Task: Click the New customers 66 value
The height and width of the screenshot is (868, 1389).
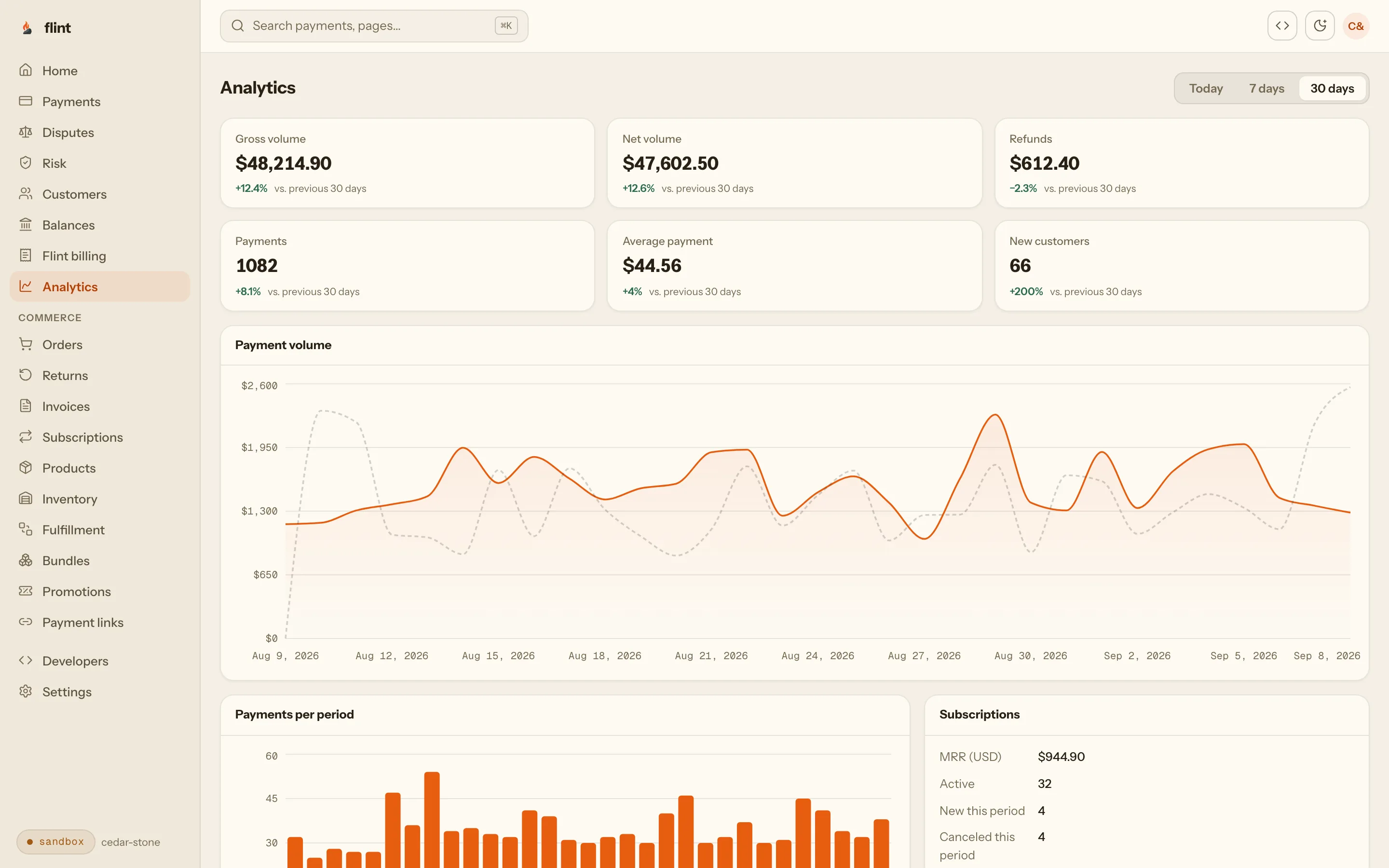Action: [1020, 266]
